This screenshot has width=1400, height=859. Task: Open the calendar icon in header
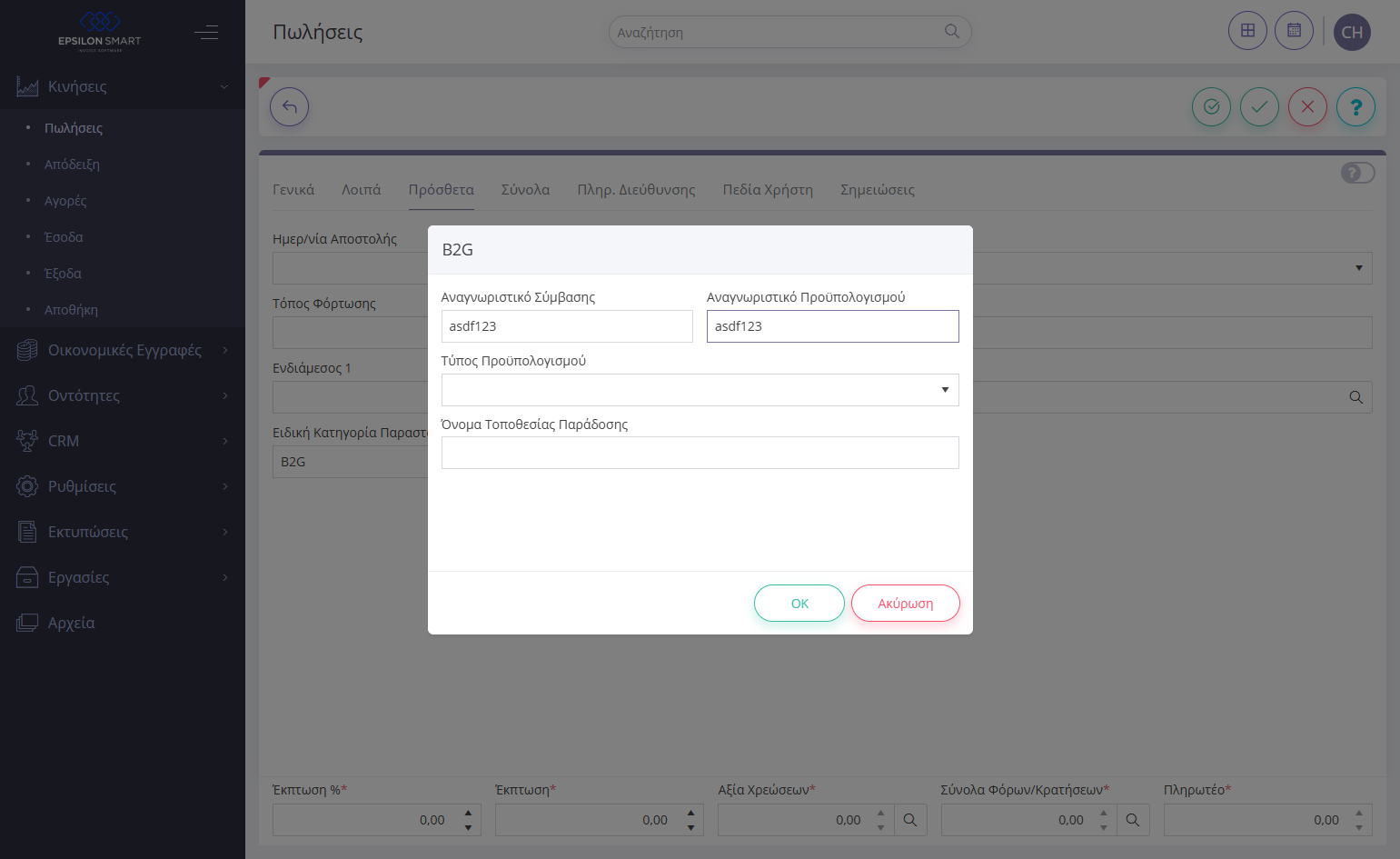click(x=1294, y=31)
